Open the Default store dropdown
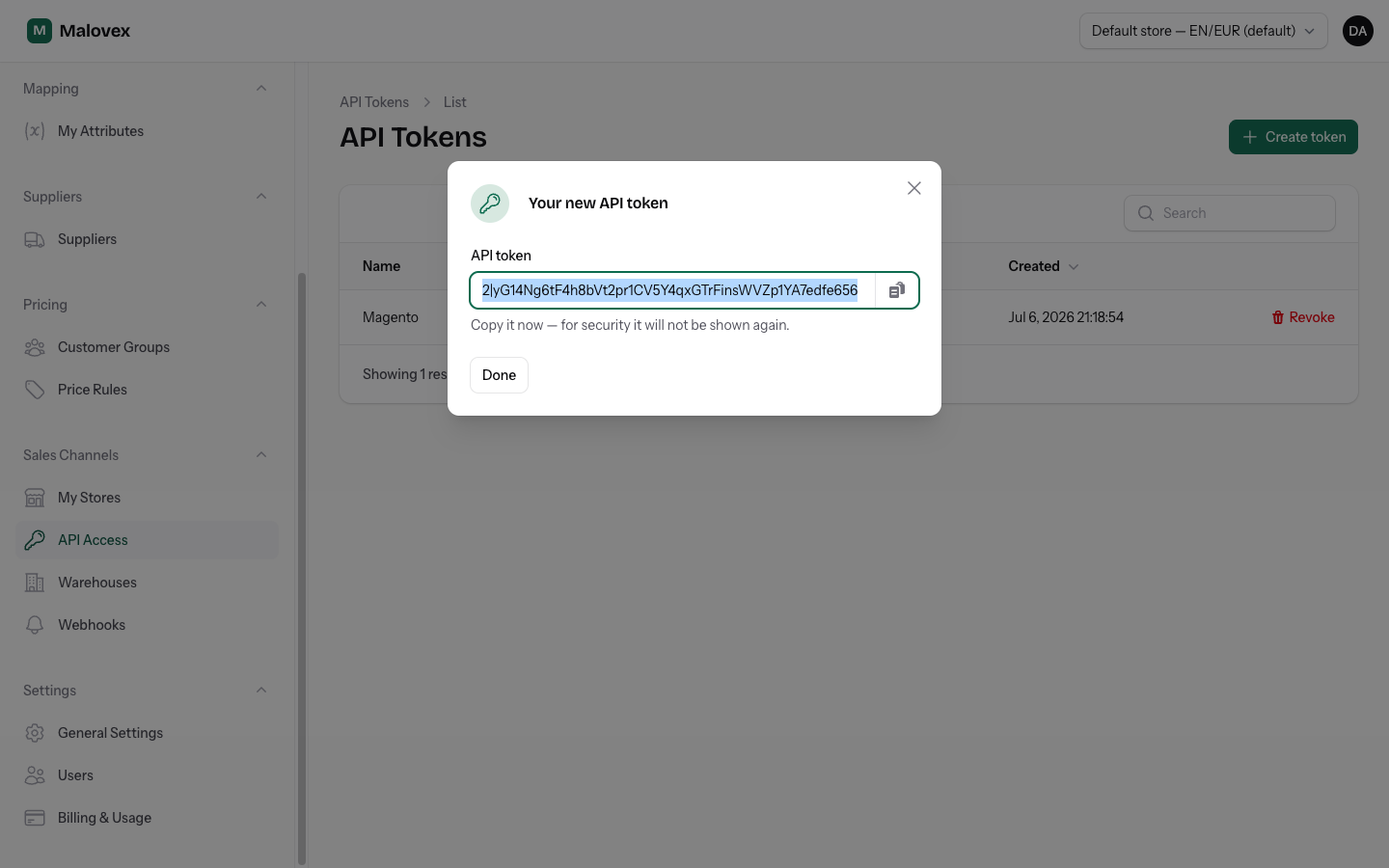 (1203, 31)
